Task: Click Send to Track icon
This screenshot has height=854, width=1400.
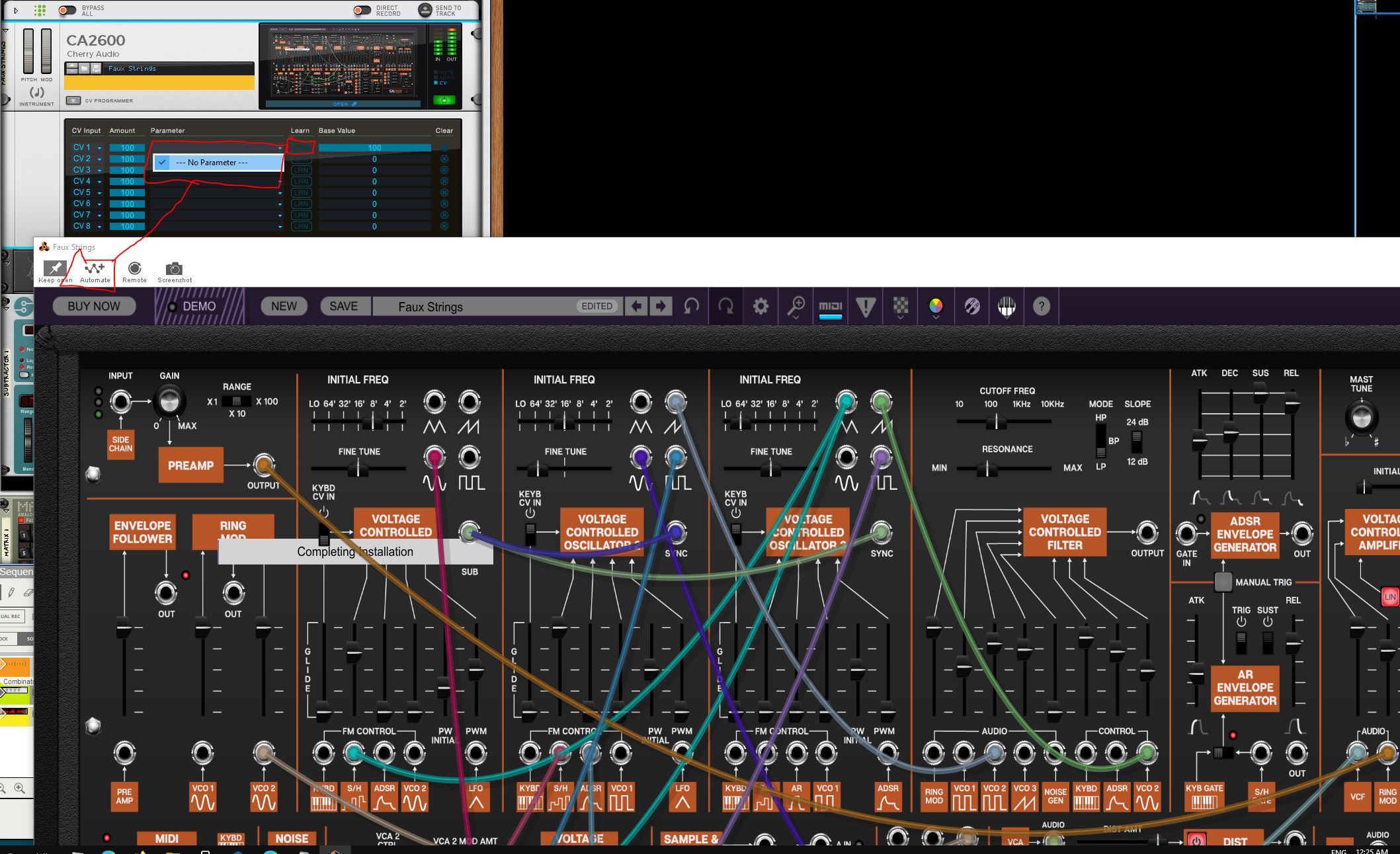Action: (x=425, y=10)
